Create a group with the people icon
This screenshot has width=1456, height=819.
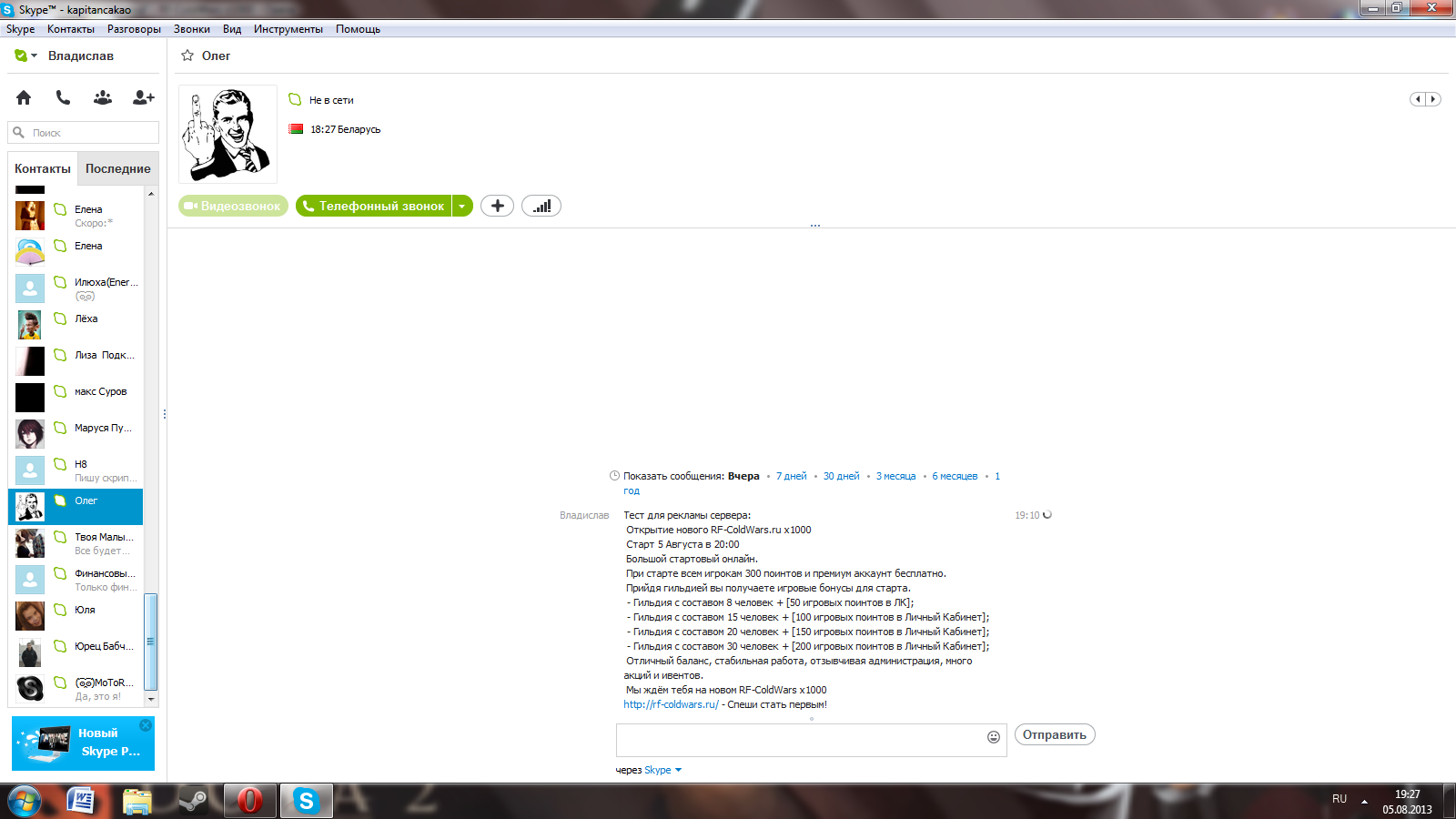[x=103, y=97]
